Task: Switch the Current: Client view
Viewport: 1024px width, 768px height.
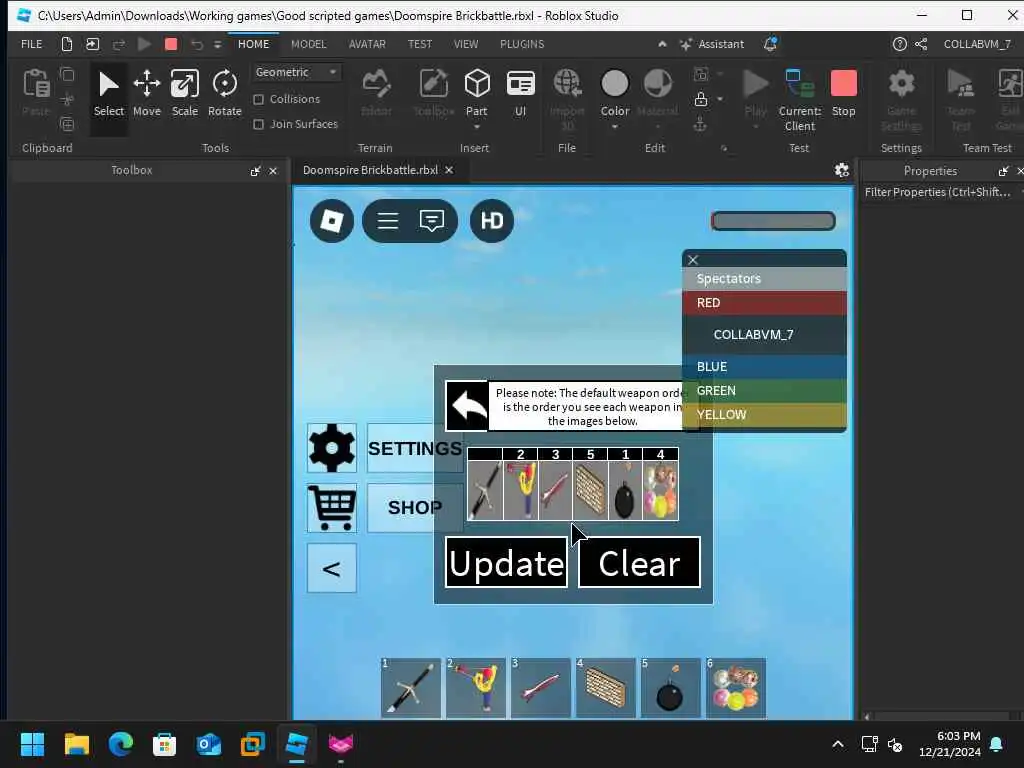Action: [x=799, y=100]
